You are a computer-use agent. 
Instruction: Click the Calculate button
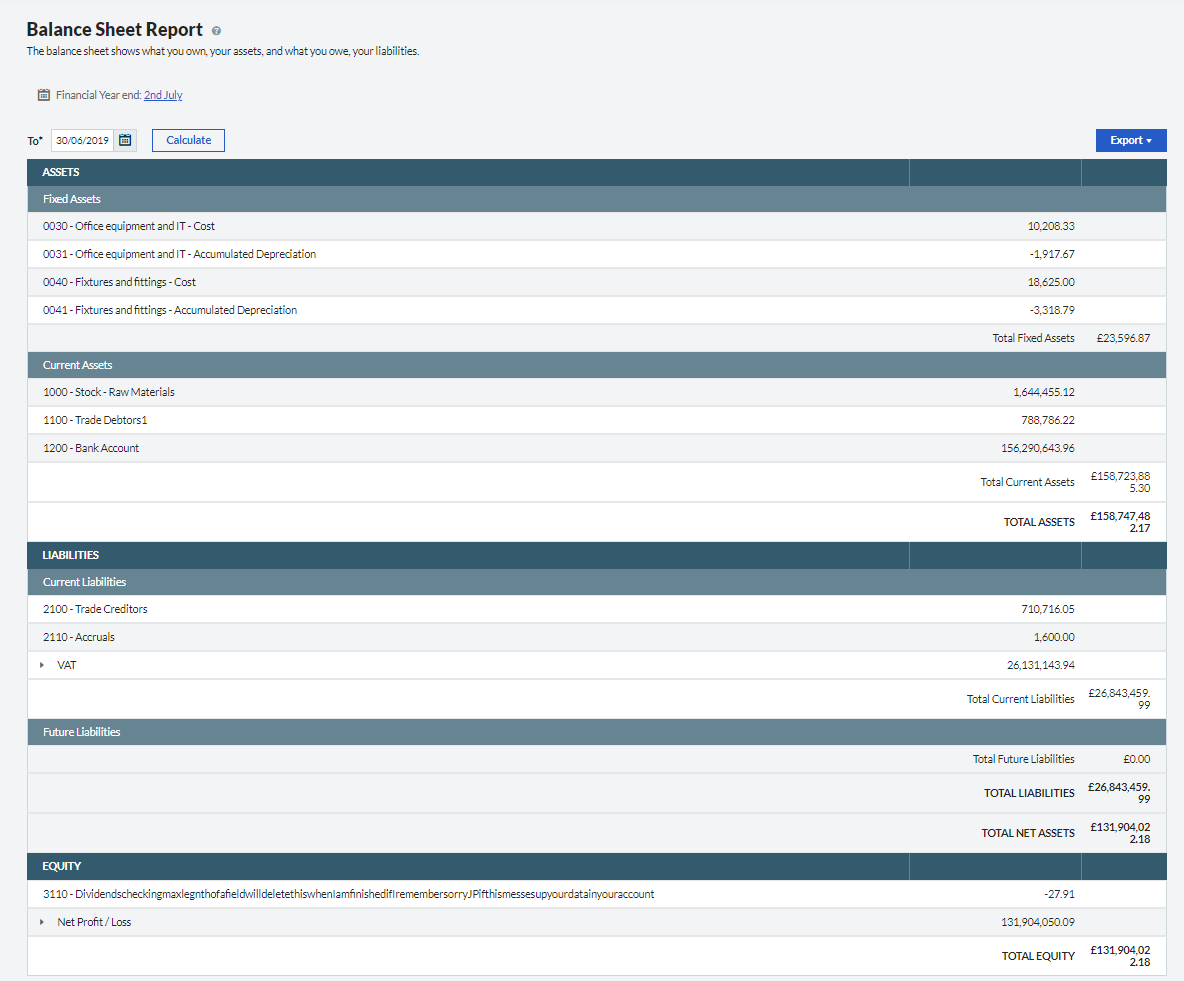[x=188, y=140]
